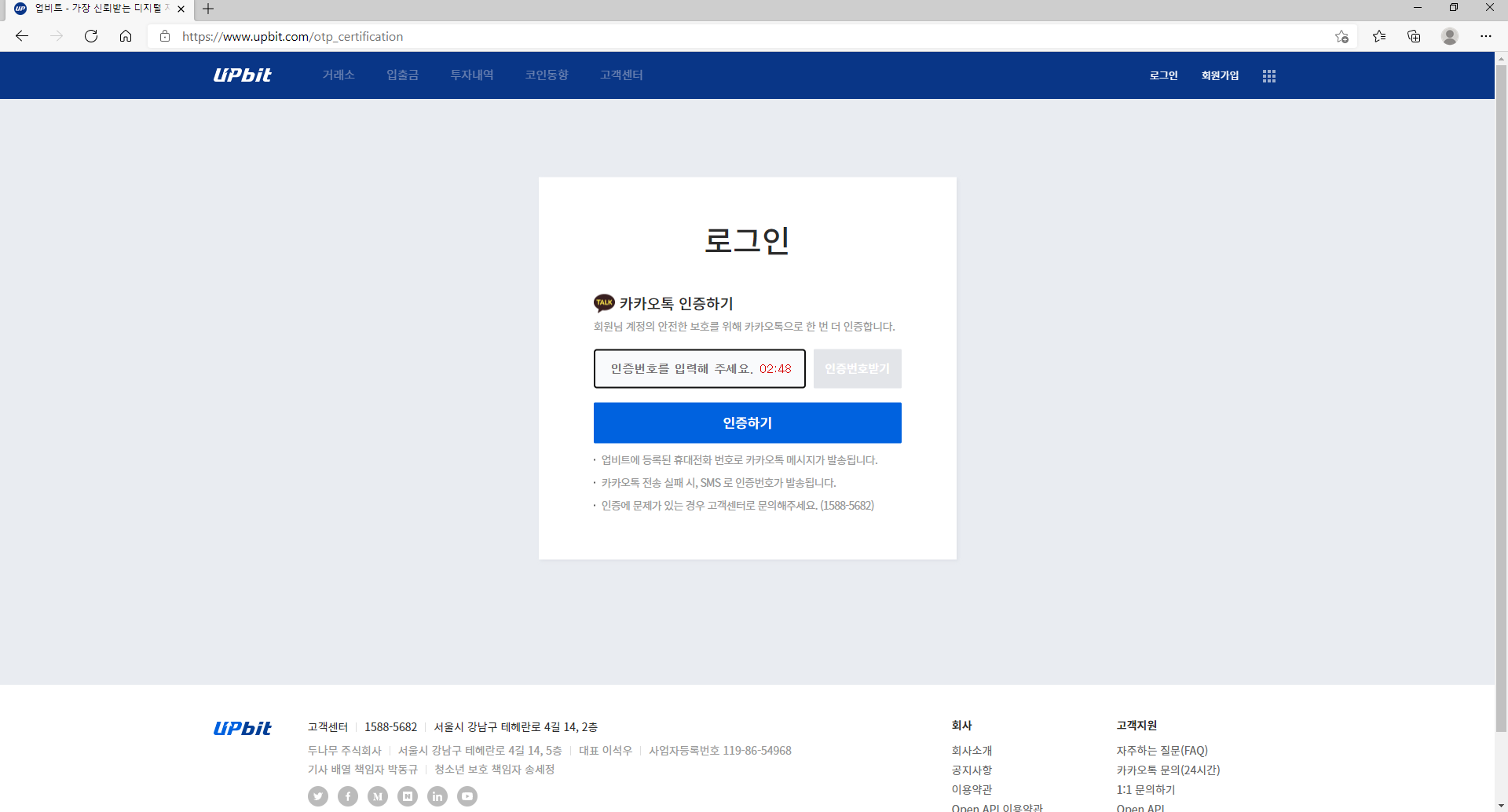Screen dimensions: 1508x812
Task: Open 코인동향 menu in header
Action: pos(547,75)
